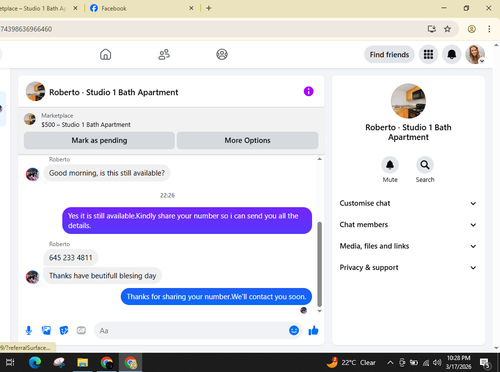Click purple conversation information icon
500x372 pixels.
(308, 91)
